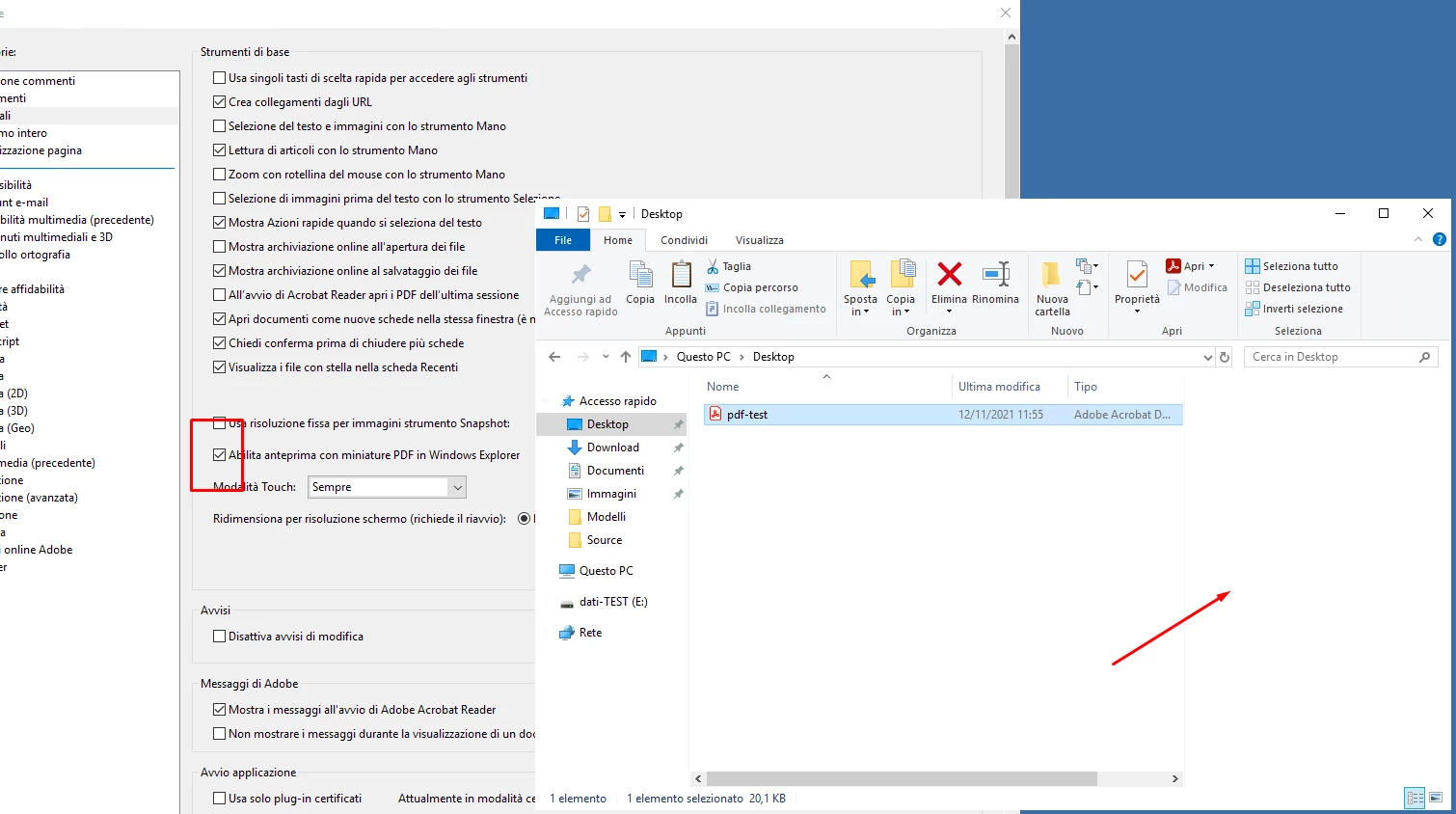The image size is (1456, 814).
Task: Click the pdf-test Acrobat file icon
Action: point(715,414)
